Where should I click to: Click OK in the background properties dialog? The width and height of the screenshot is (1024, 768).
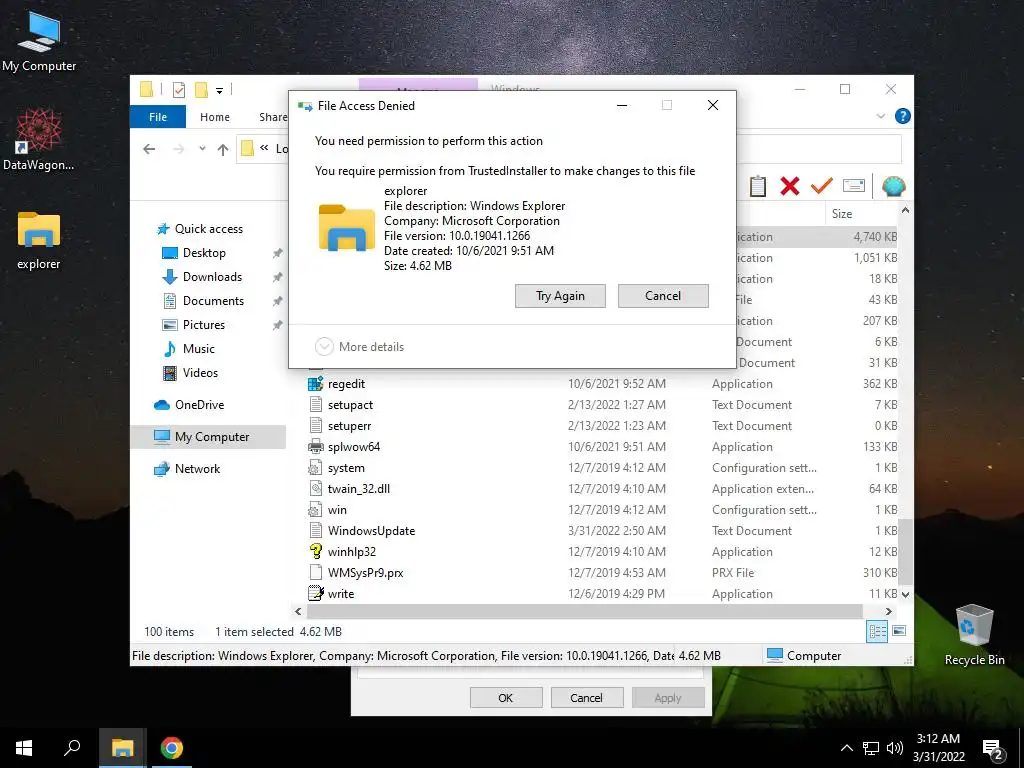click(x=505, y=697)
